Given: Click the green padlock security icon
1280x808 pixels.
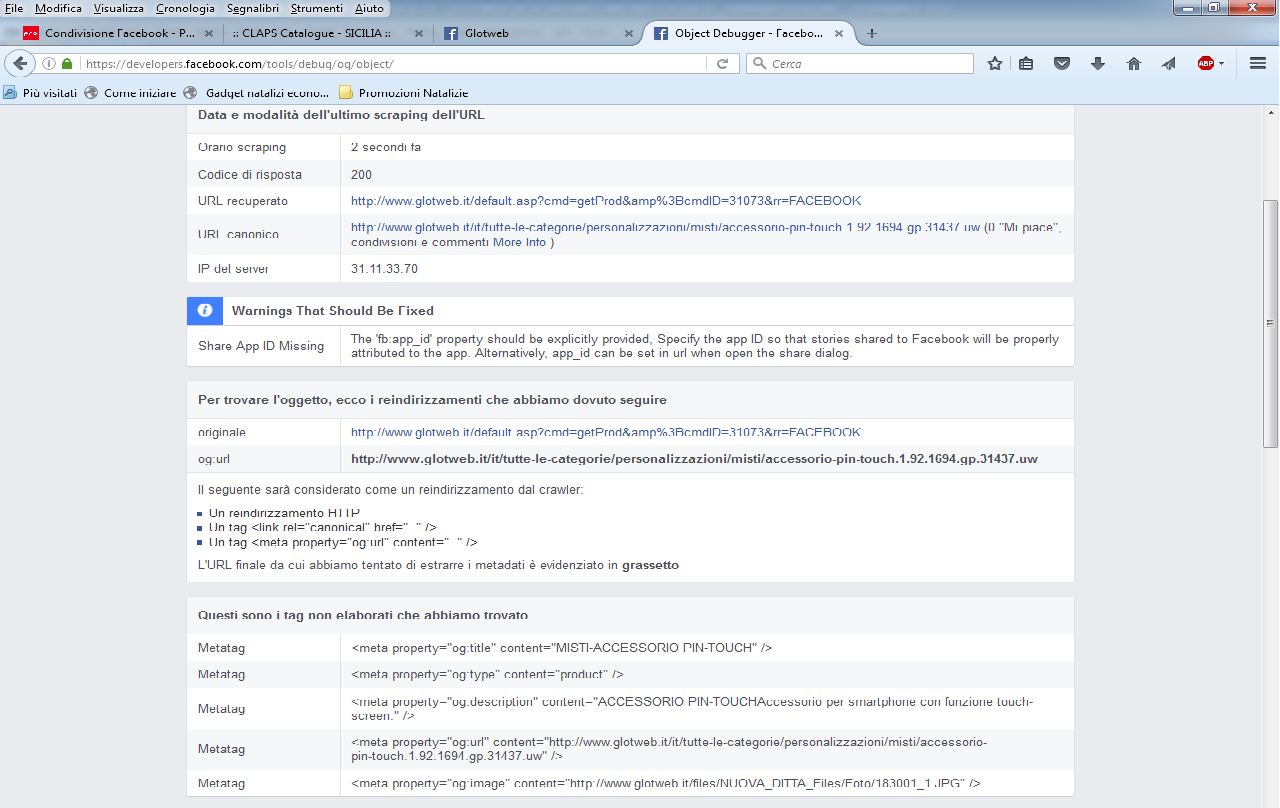Looking at the screenshot, I should tap(67, 64).
